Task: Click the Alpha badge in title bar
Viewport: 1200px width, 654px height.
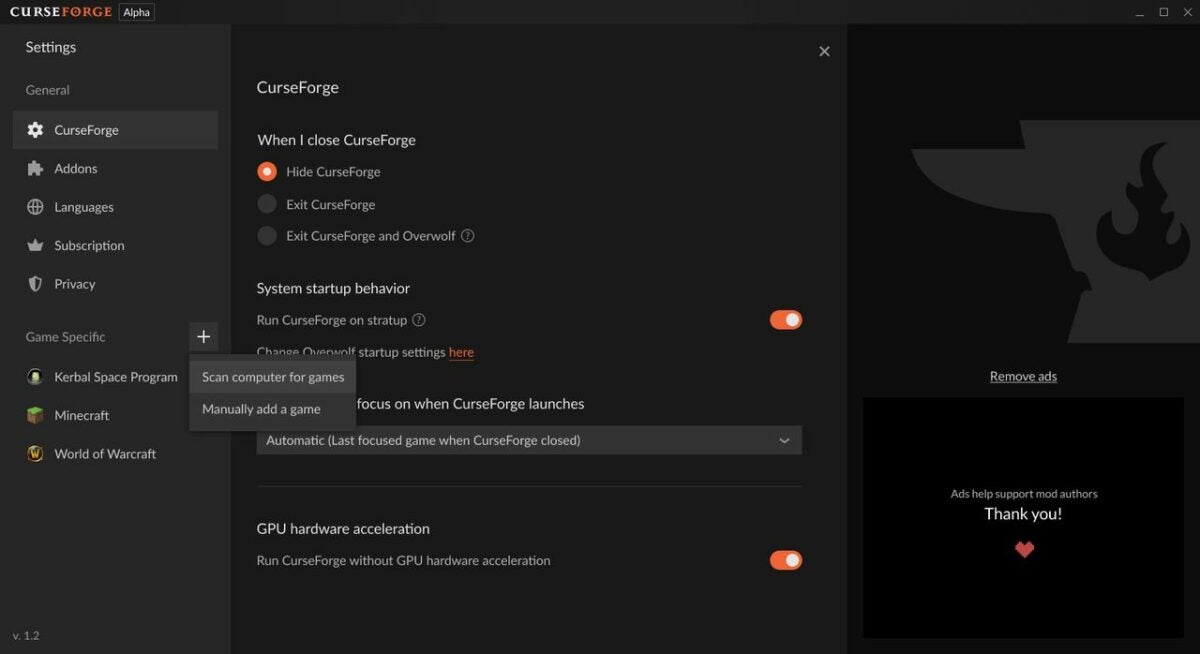Action: [x=136, y=12]
